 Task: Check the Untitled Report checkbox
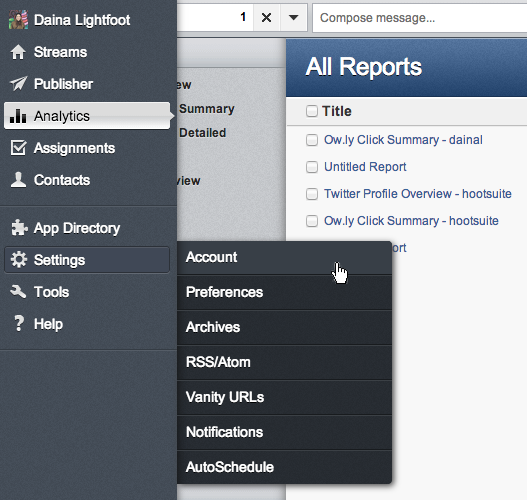pos(312,167)
